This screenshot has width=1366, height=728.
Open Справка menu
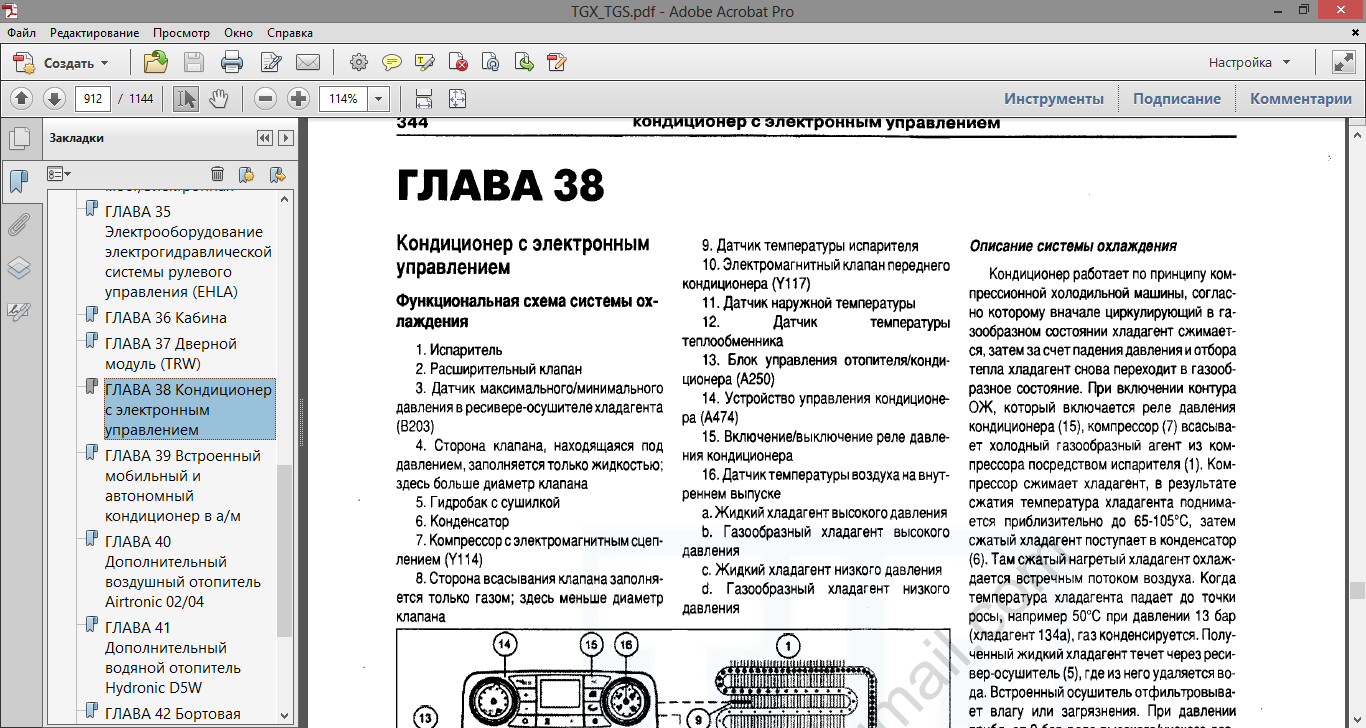click(291, 33)
